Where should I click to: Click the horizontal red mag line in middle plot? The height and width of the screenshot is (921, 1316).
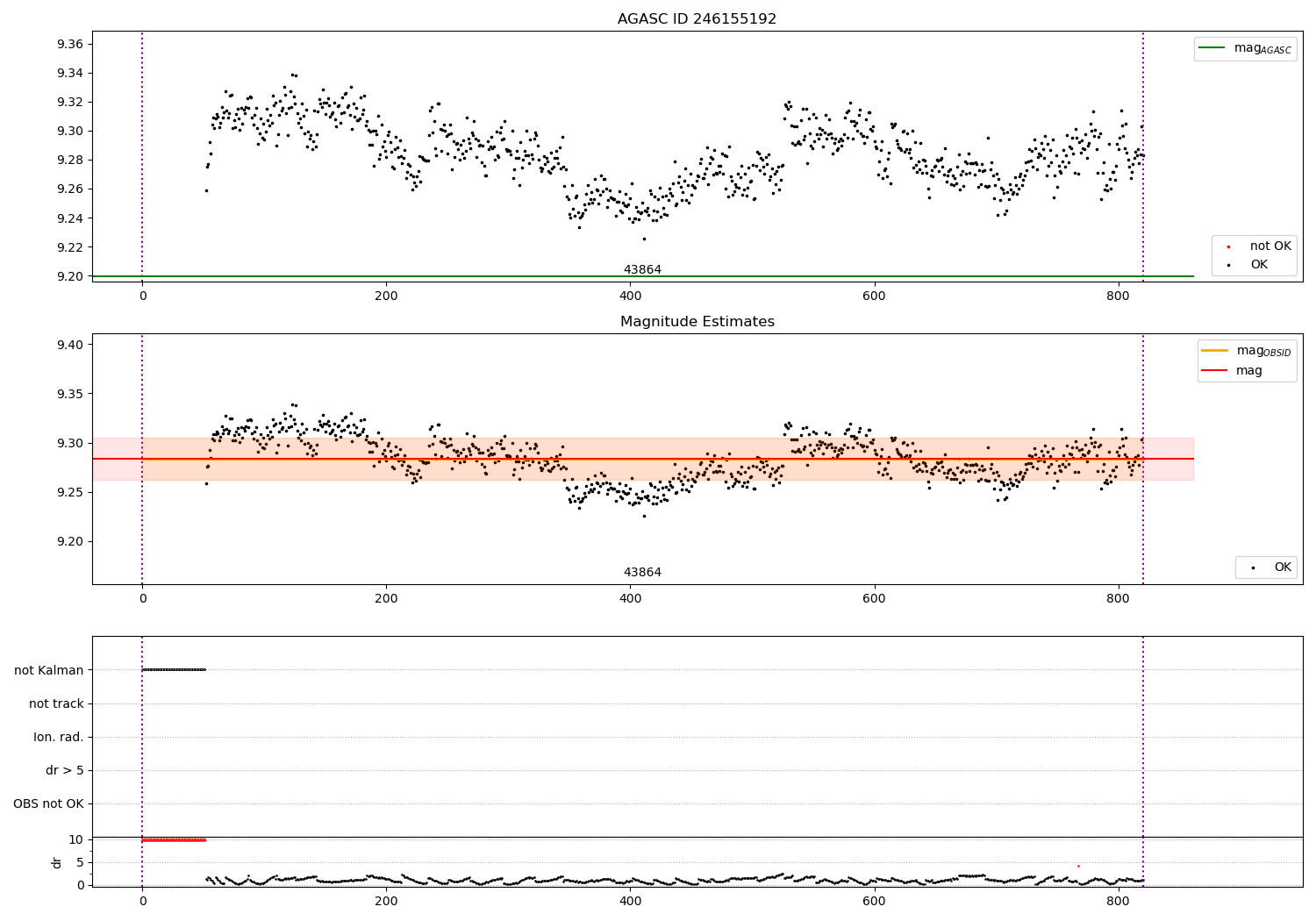click(642, 459)
